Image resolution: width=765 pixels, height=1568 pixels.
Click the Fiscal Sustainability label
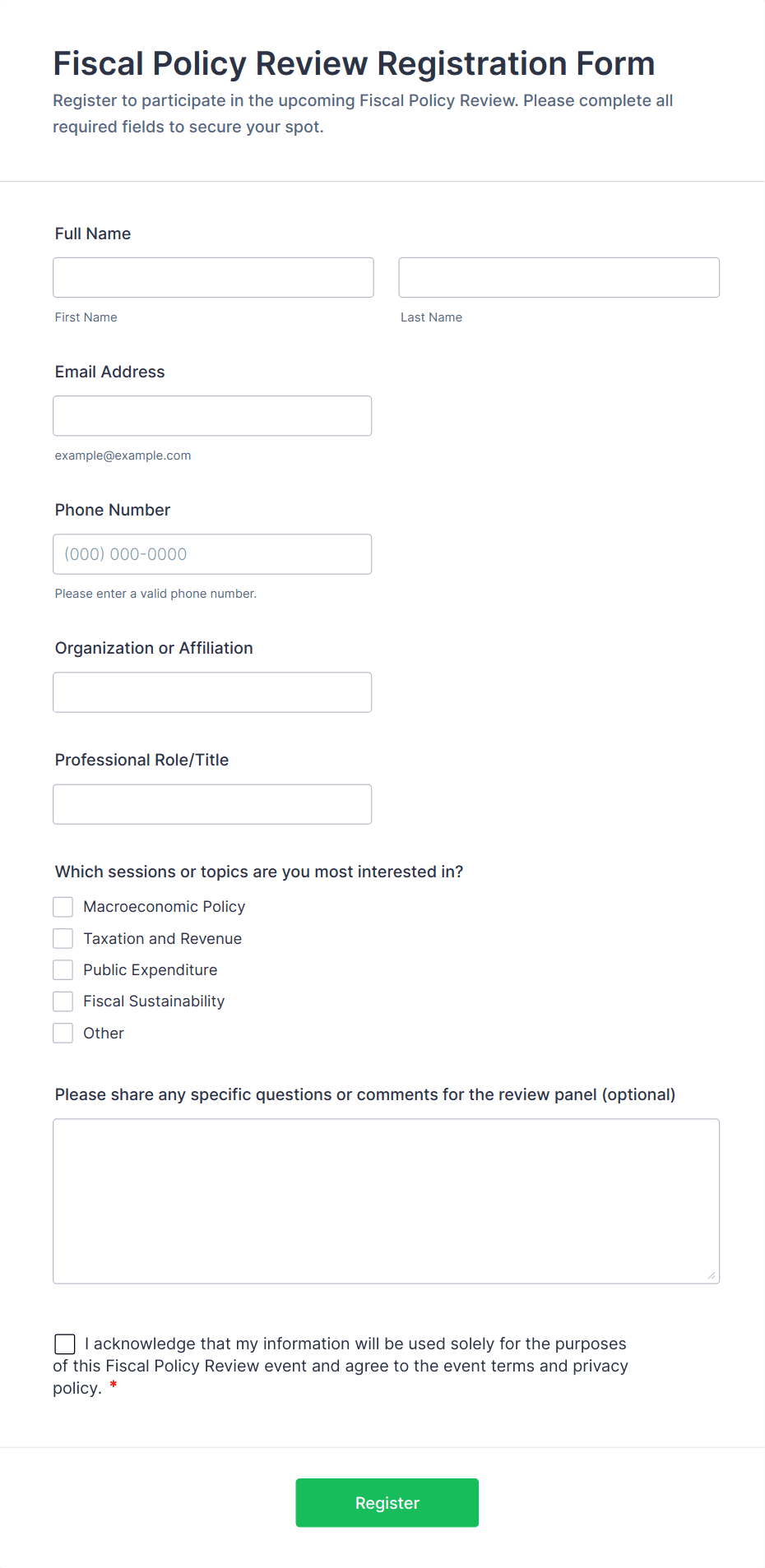(x=154, y=1001)
